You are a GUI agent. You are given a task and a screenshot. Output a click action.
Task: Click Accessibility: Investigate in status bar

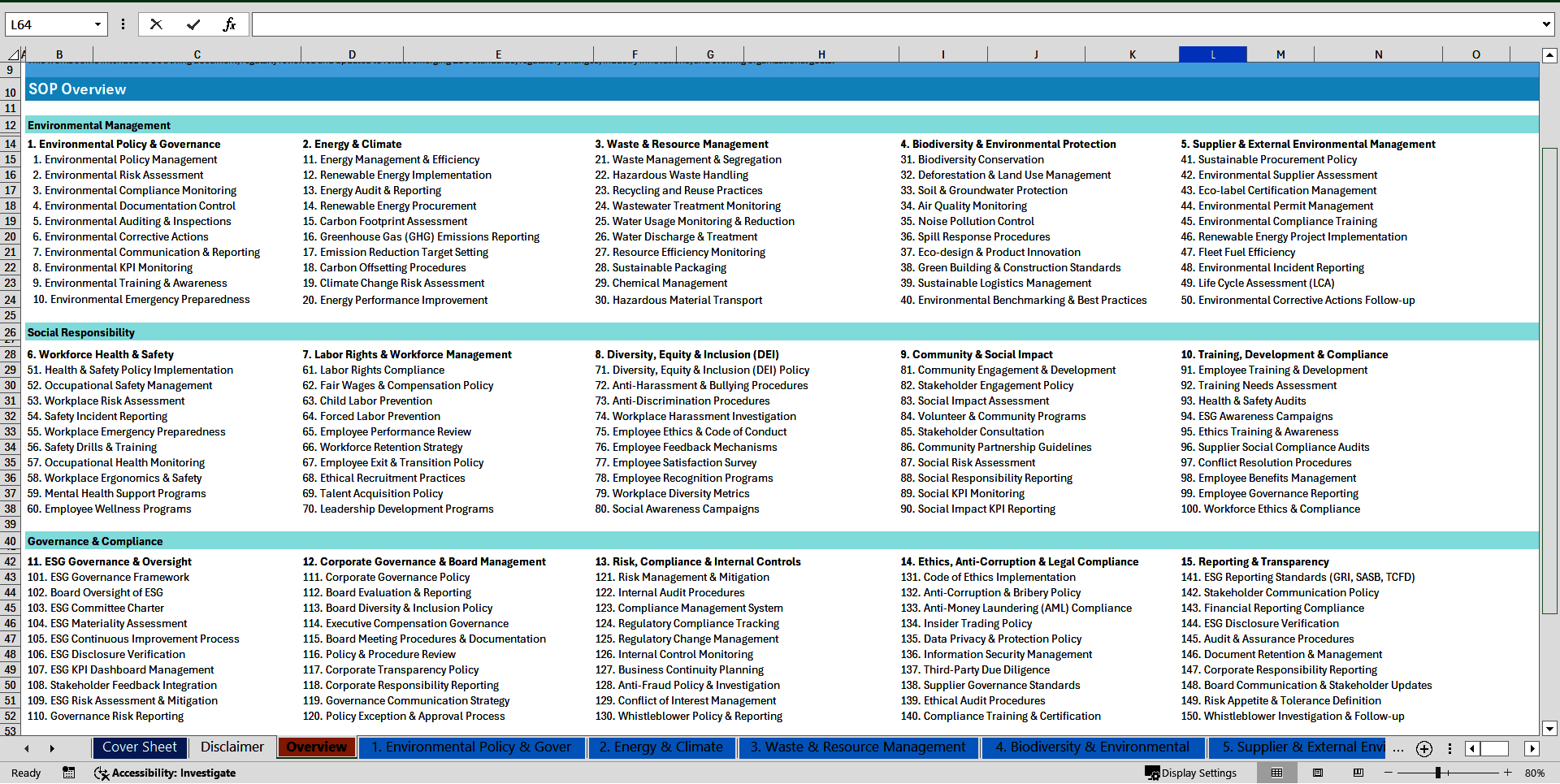point(165,773)
